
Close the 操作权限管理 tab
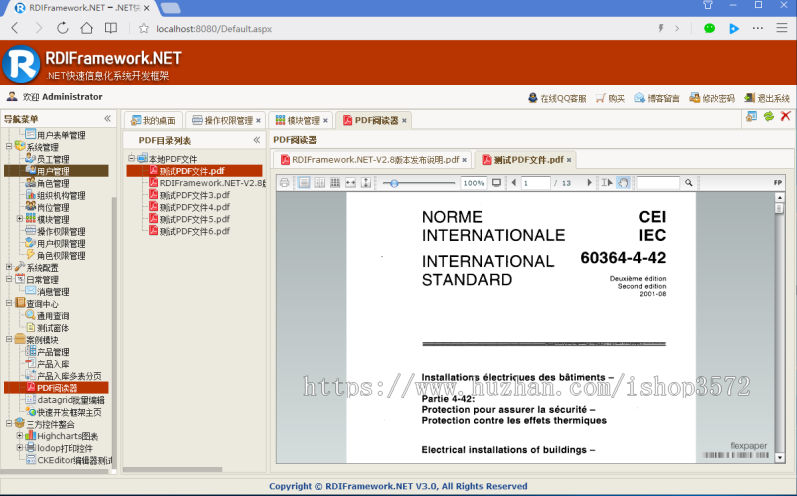pos(258,120)
